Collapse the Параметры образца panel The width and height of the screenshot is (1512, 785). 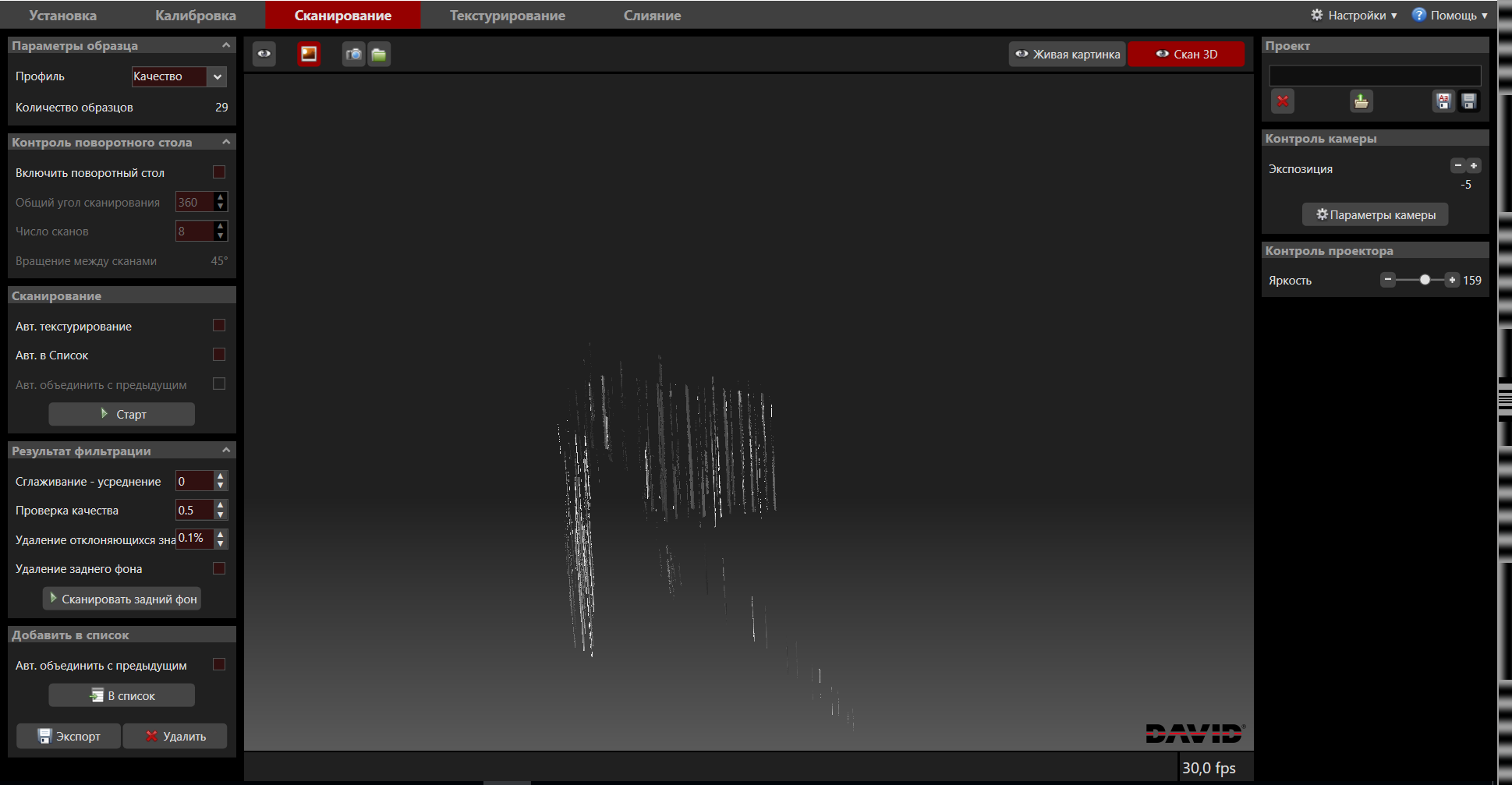(x=226, y=45)
